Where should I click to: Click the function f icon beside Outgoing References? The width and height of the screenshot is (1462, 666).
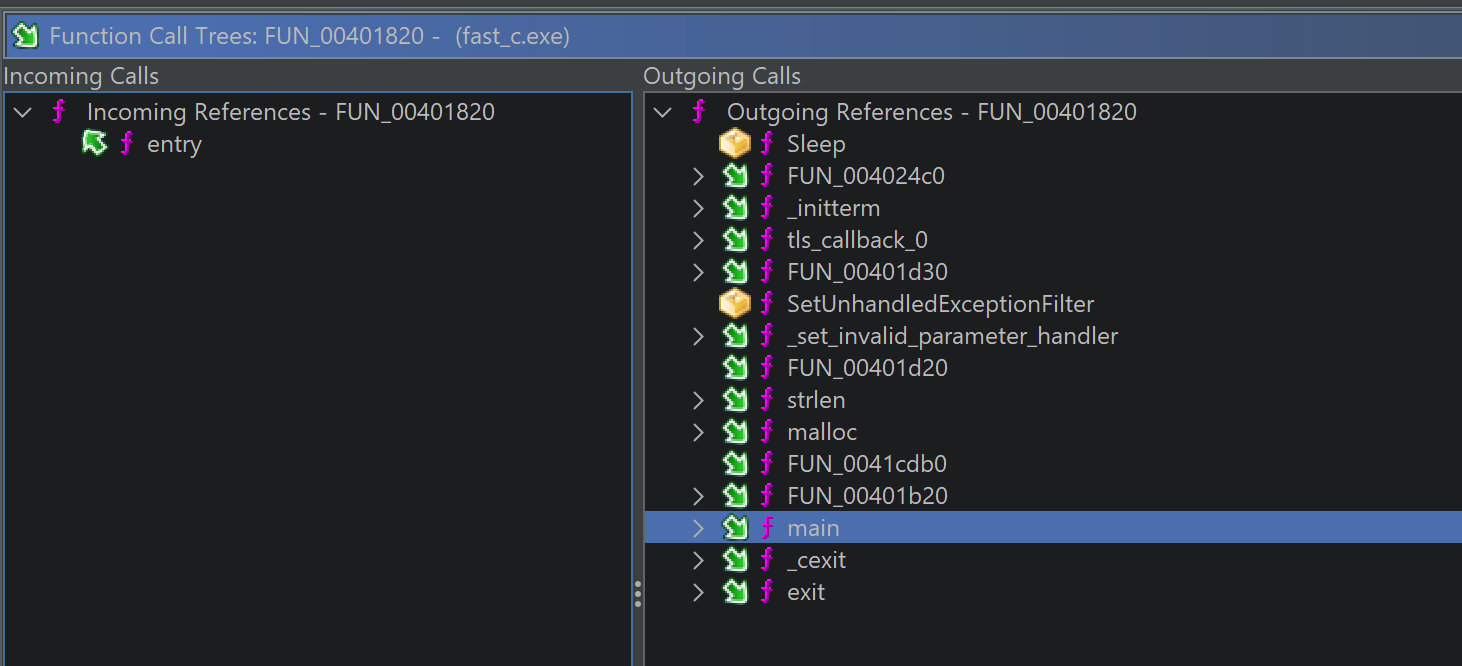click(x=699, y=112)
